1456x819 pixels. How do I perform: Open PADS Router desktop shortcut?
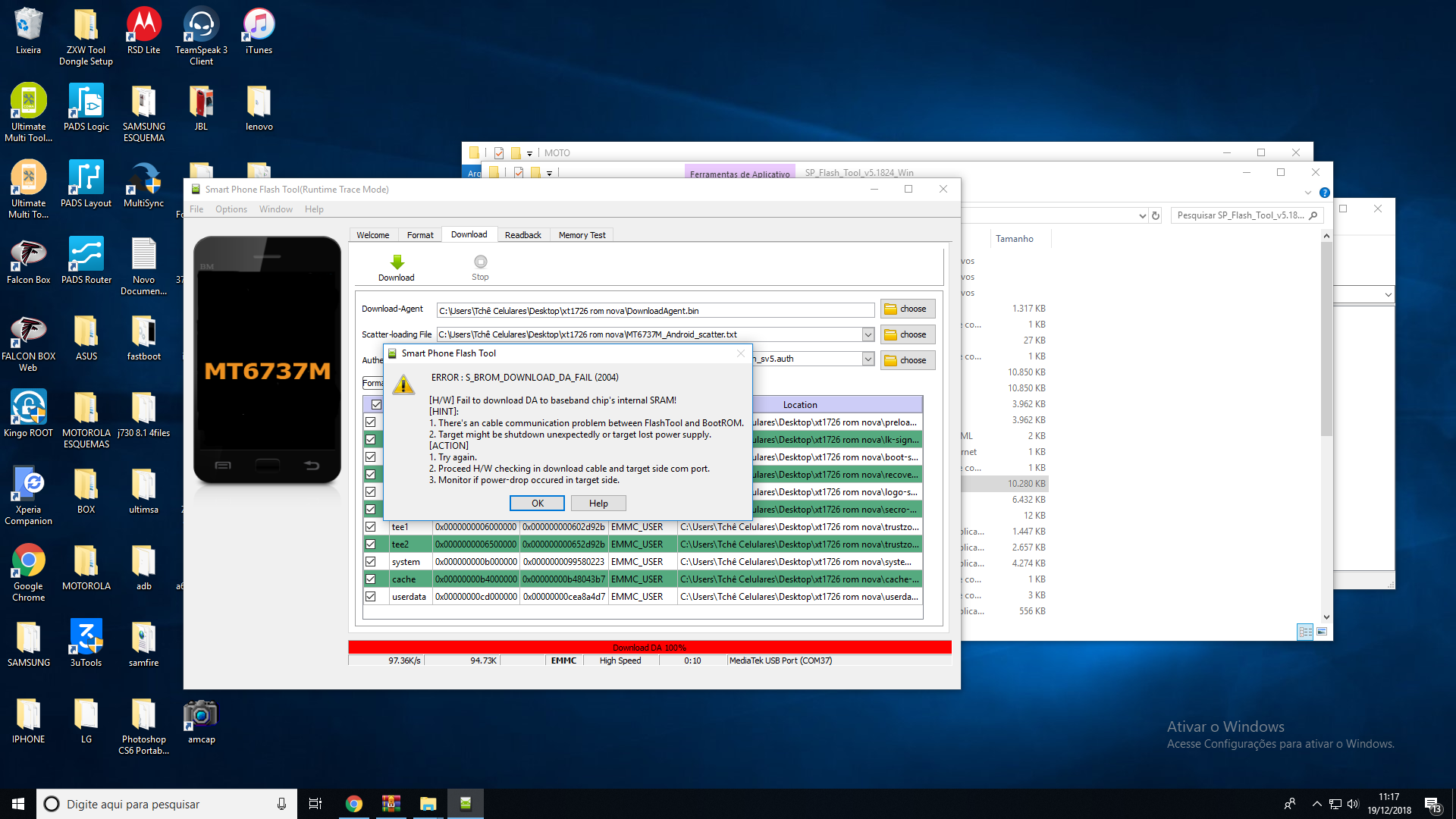86,261
